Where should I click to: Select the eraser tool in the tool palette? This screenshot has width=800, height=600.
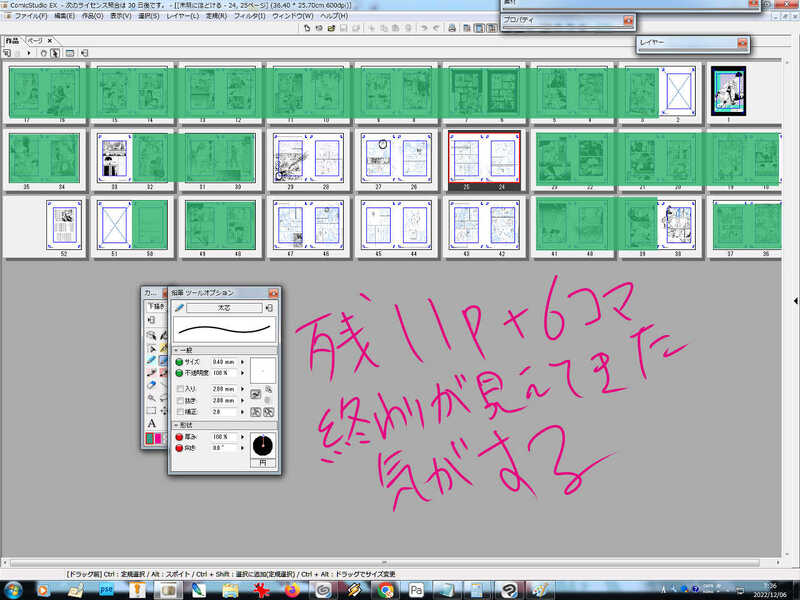coord(152,385)
